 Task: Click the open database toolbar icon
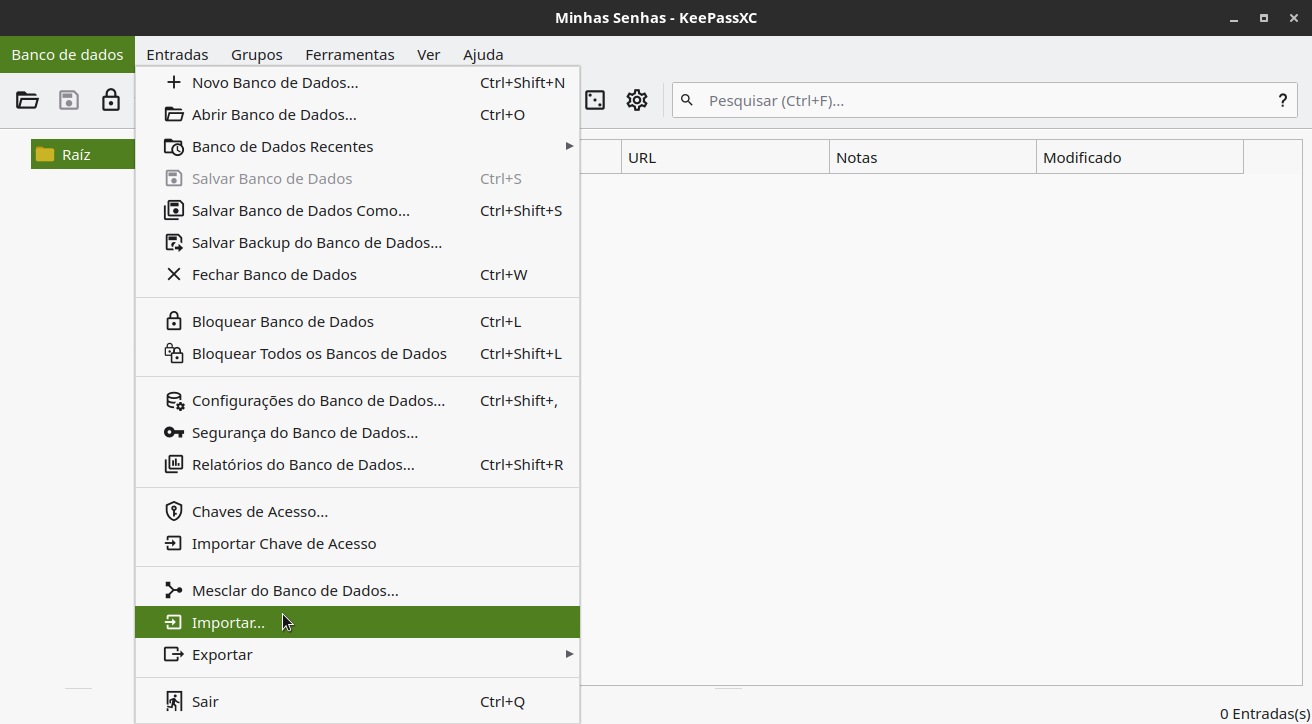point(27,100)
